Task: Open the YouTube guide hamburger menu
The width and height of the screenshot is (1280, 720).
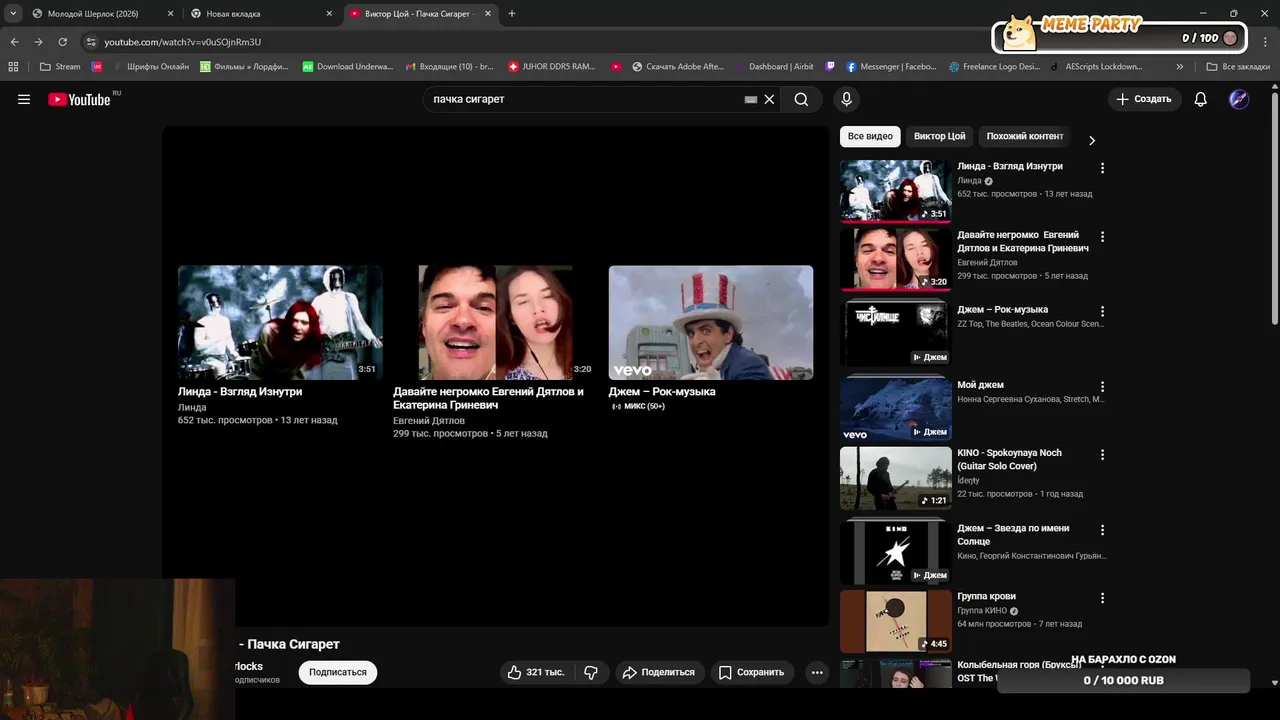Action: pyautogui.click(x=24, y=99)
